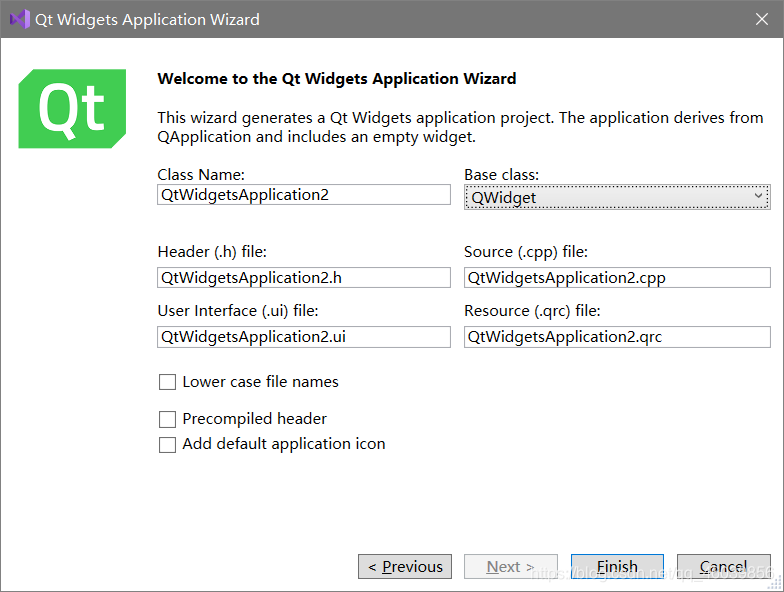Cancel the wizard
Screen dimensions: 784x592
(x=724, y=566)
